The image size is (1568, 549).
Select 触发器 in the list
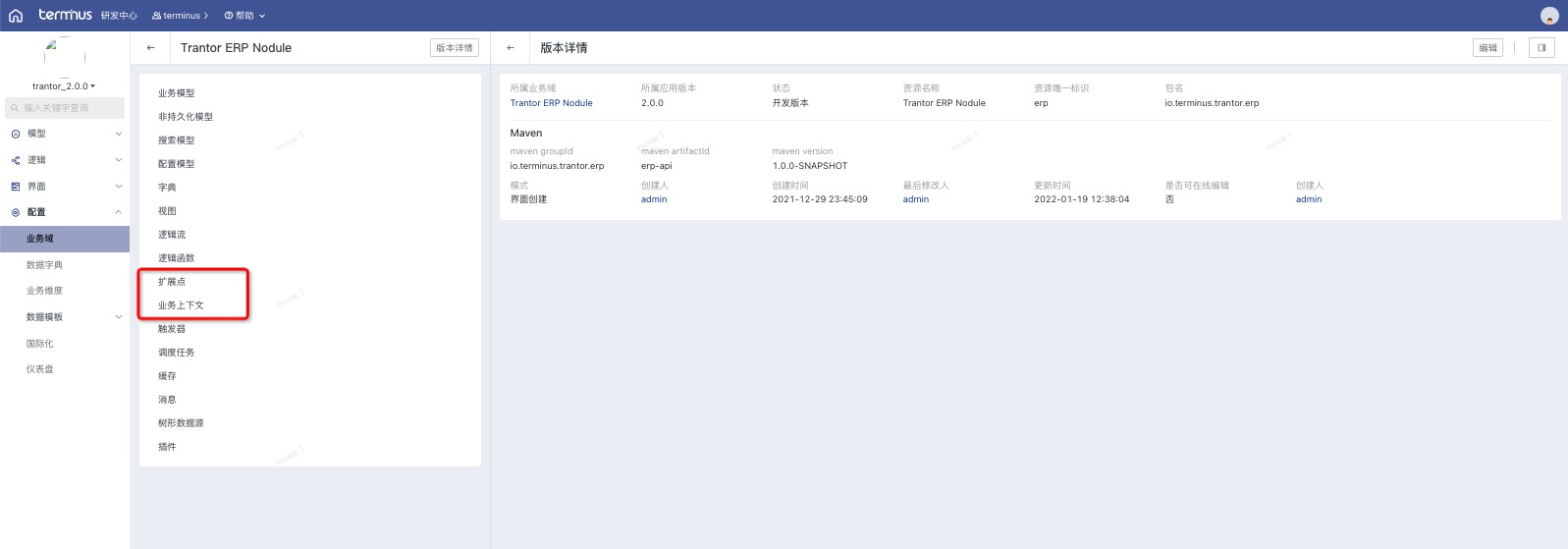[172, 329]
